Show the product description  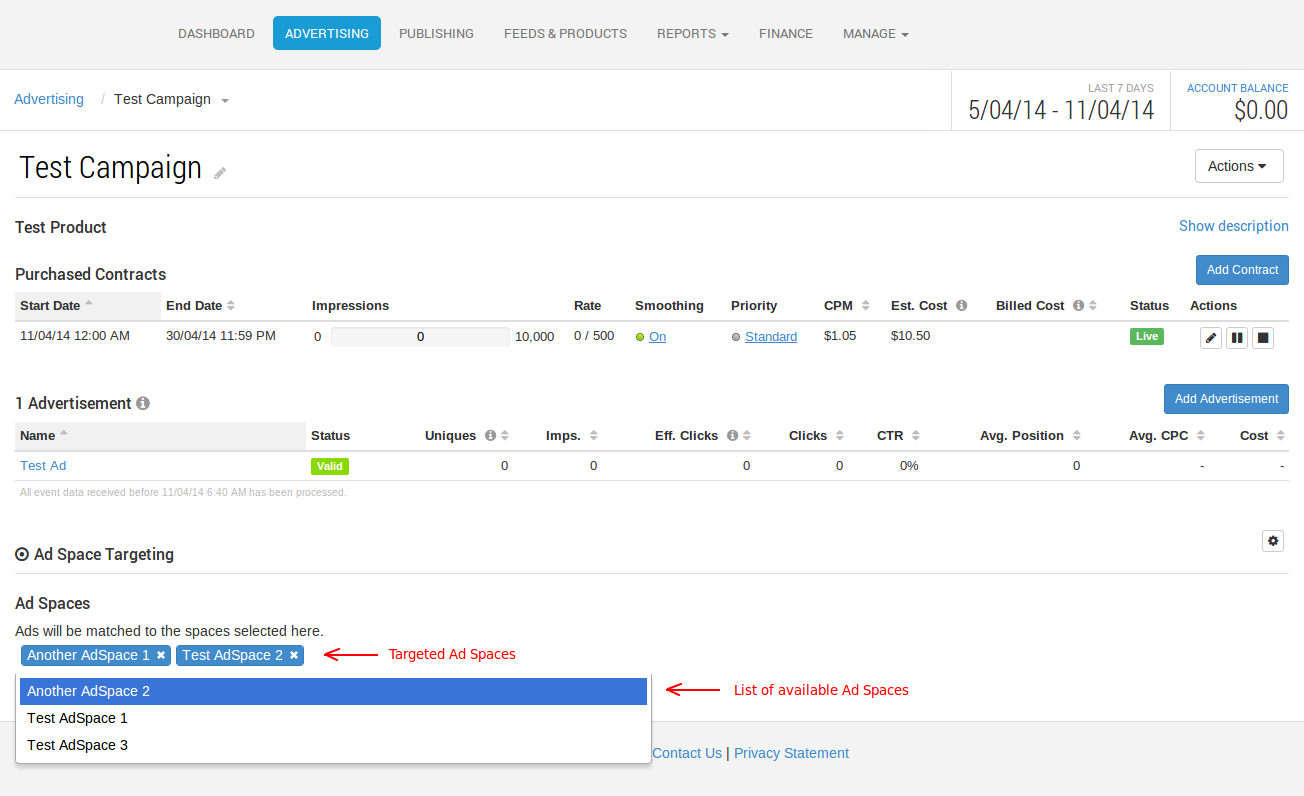tap(1234, 226)
